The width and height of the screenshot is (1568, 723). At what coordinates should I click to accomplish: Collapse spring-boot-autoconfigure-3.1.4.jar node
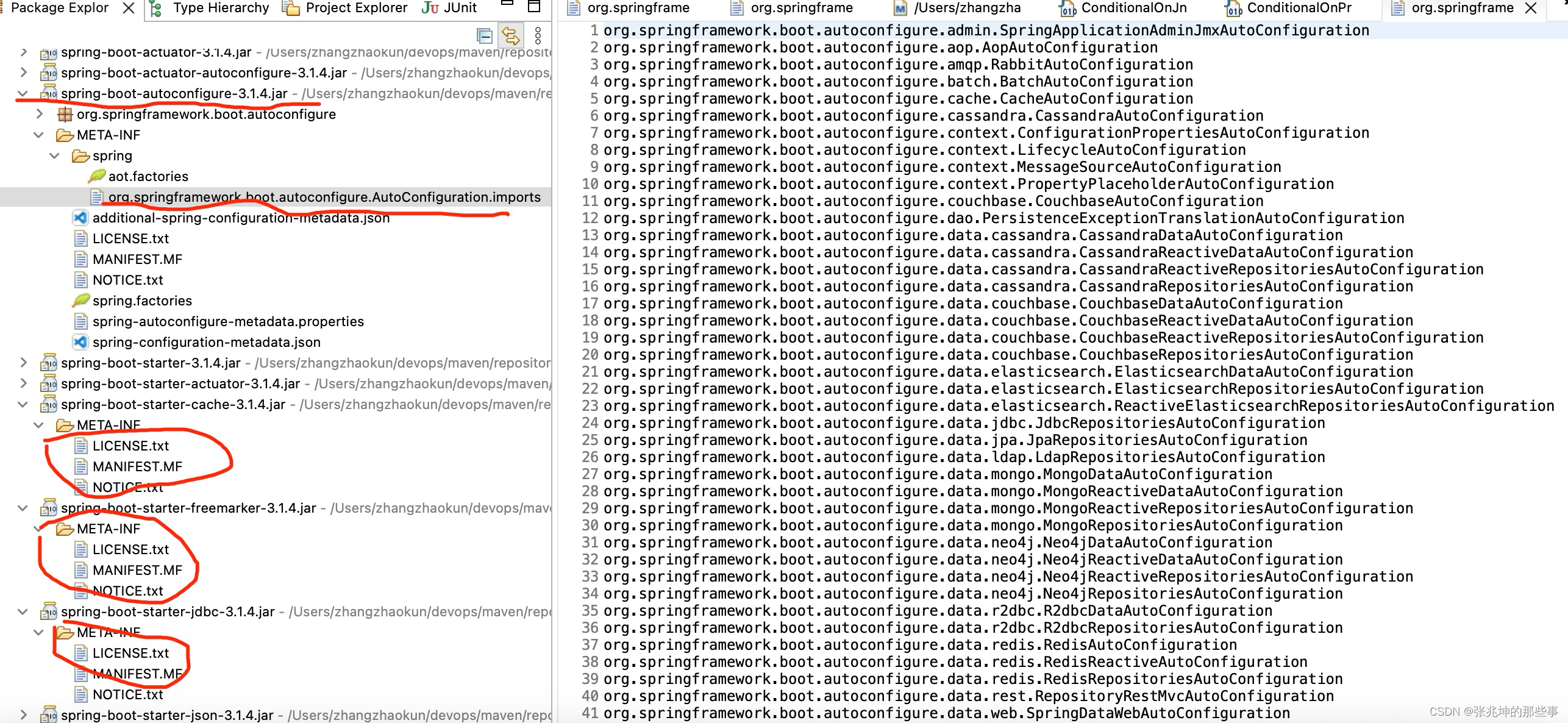tap(23, 93)
